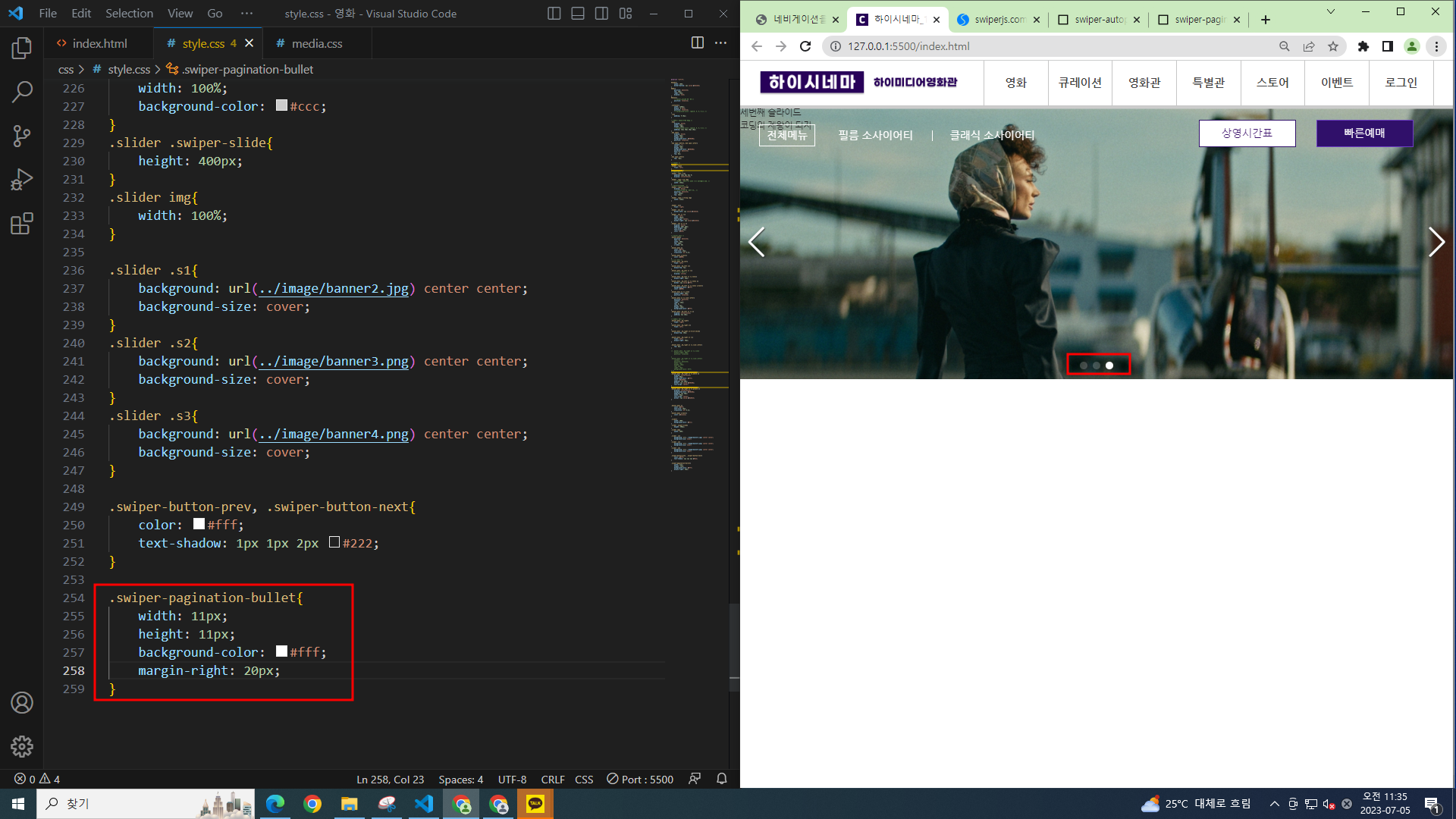The height and width of the screenshot is (819, 1456).
Task: Expand the css breadcrumb folder
Action: click(66, 69)
